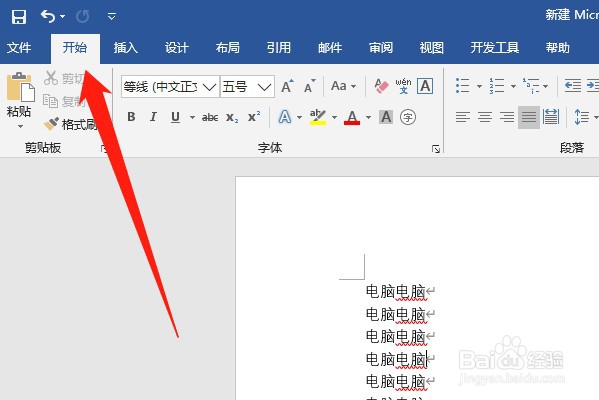599x400 pixels.
Task: Open the 文件 menu tab
Action: [x=19, y=48]
